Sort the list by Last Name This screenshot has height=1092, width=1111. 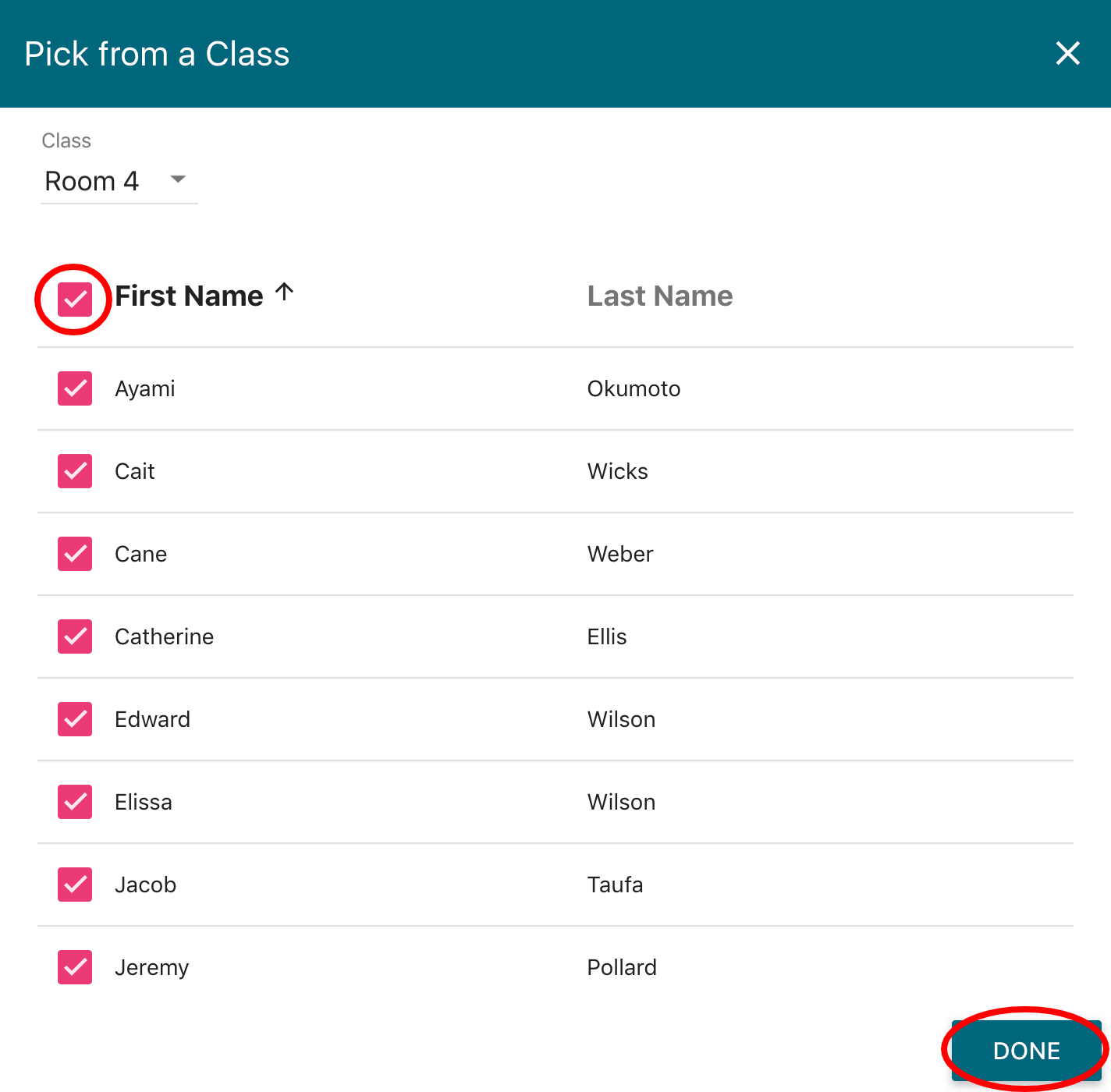(x=659, y=296)
